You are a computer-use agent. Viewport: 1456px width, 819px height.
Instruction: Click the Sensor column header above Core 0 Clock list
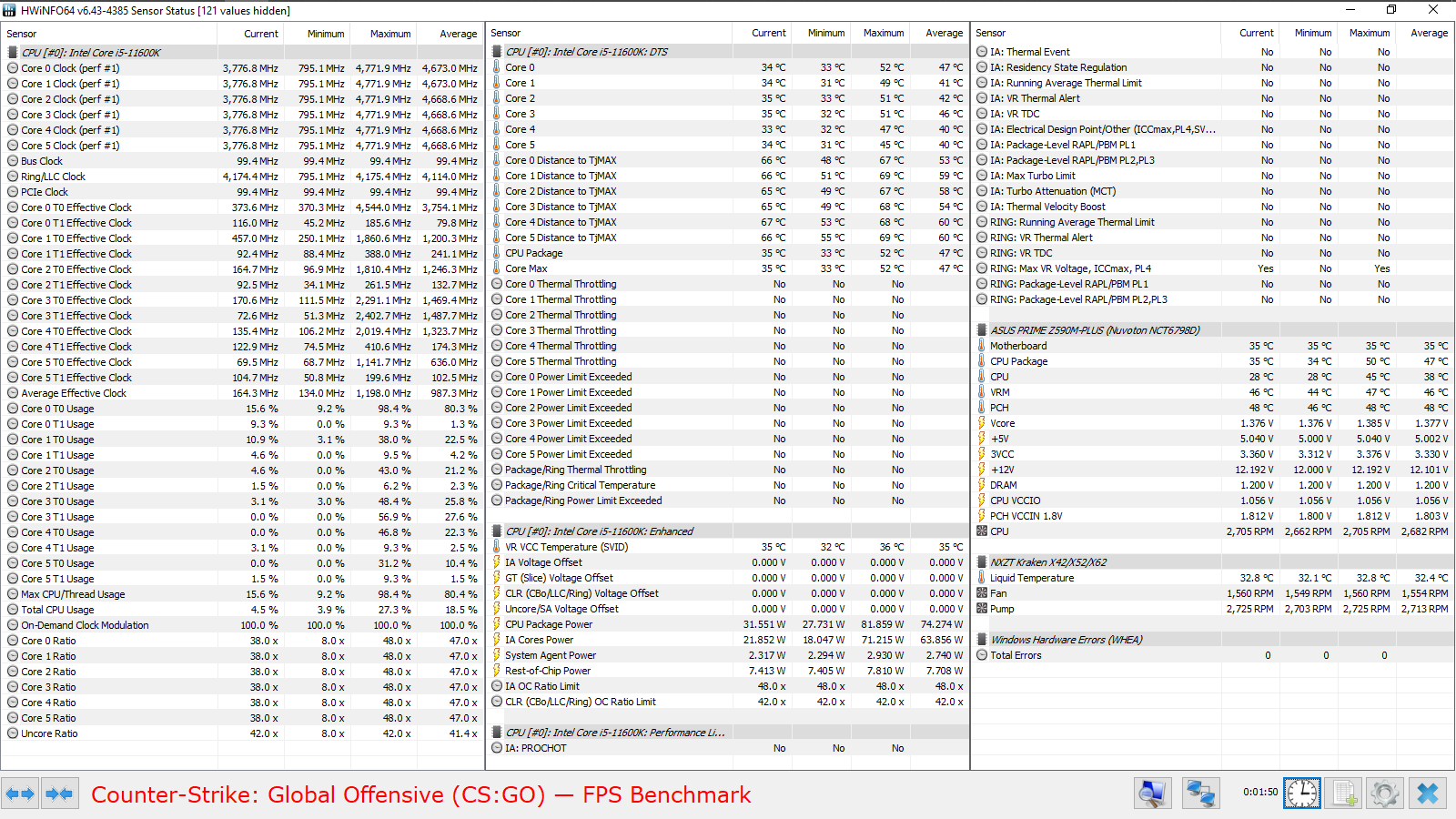click(109, 34)
